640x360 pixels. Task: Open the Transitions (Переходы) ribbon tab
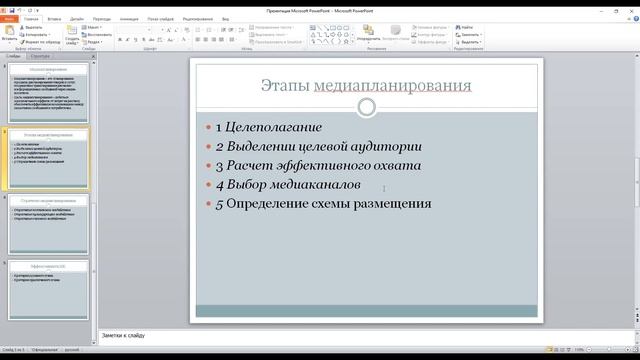point(102,19)
